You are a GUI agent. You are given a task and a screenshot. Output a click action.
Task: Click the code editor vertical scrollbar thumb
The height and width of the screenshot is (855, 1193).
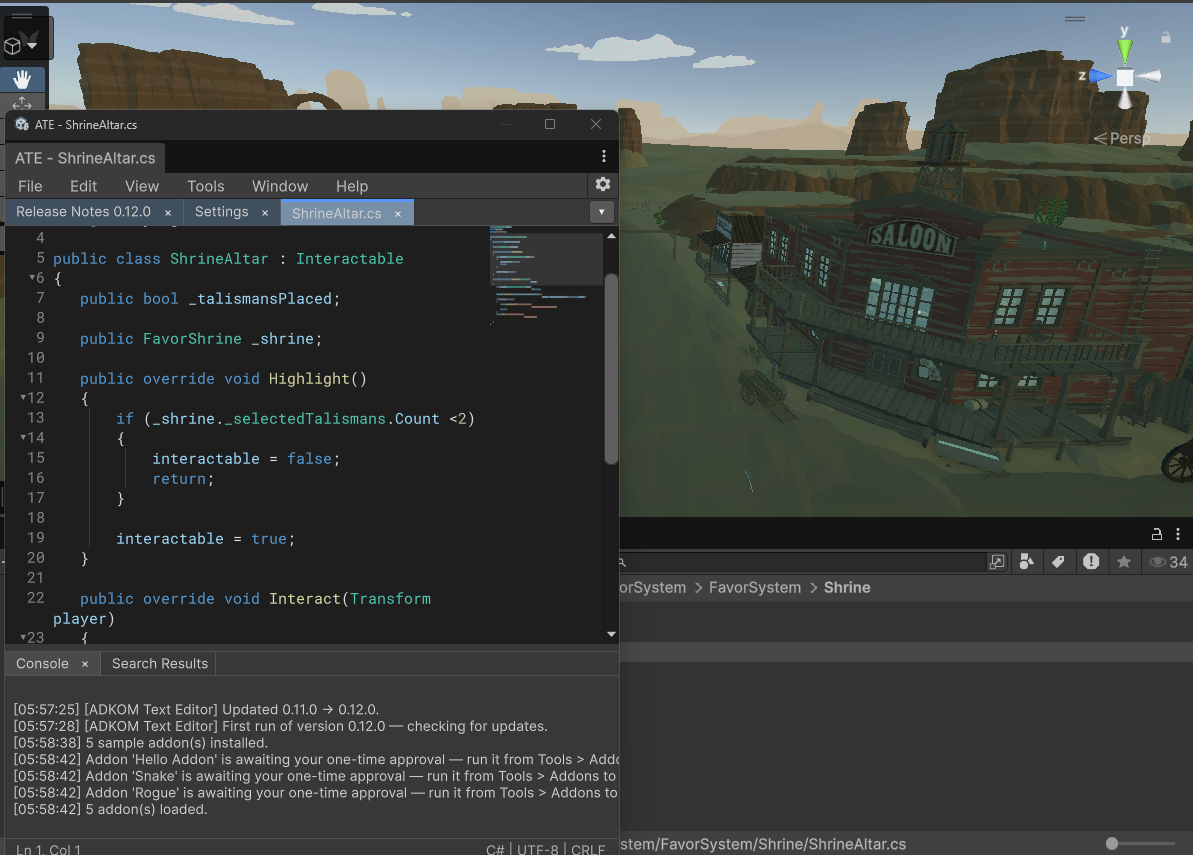coord(611,368)
